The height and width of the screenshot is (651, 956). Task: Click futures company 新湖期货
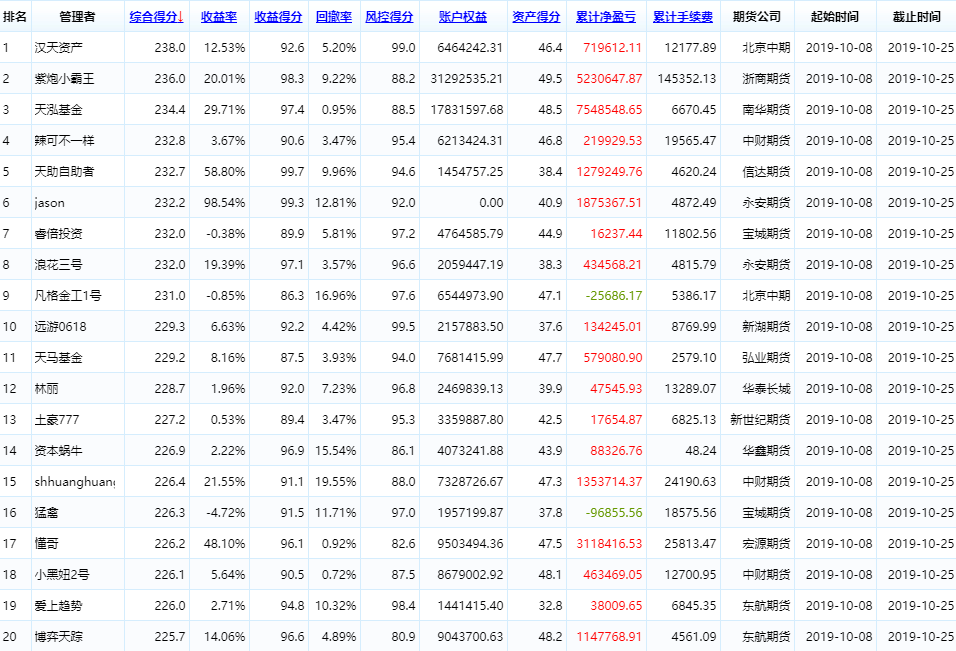(766, 327)
